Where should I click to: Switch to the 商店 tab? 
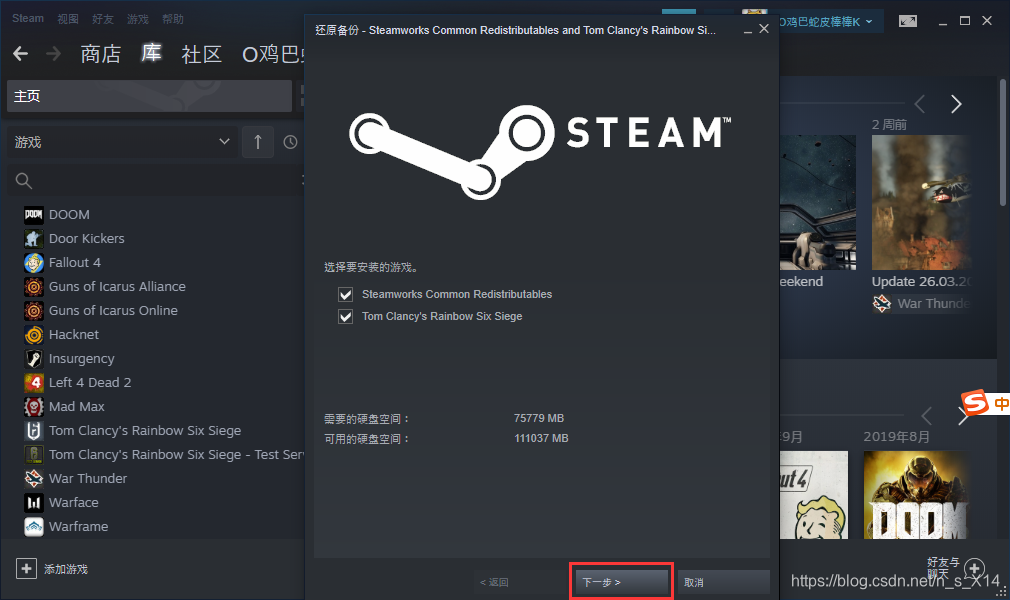pos(100,54)
